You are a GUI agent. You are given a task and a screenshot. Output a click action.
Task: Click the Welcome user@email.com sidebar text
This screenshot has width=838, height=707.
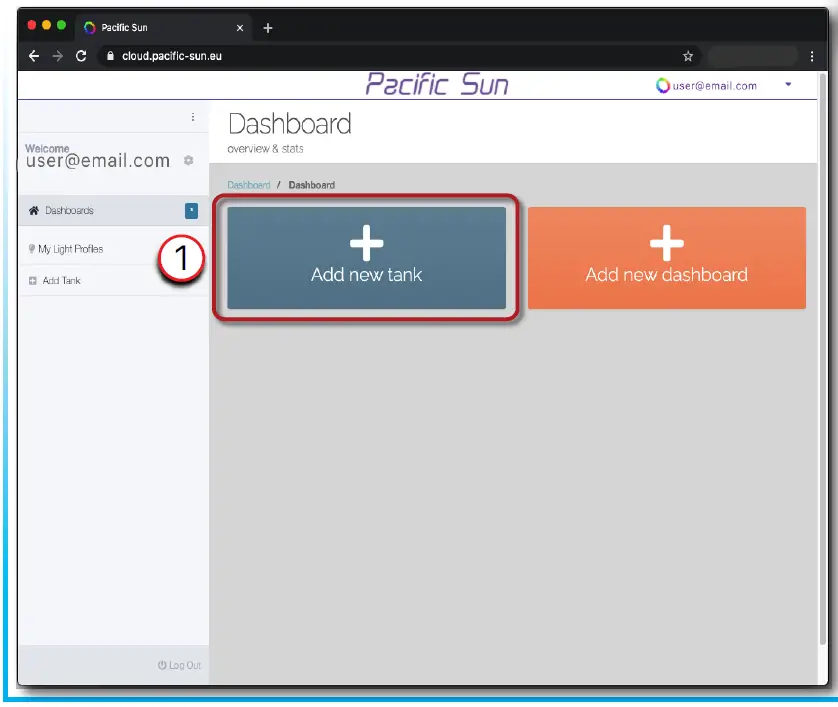97,157
